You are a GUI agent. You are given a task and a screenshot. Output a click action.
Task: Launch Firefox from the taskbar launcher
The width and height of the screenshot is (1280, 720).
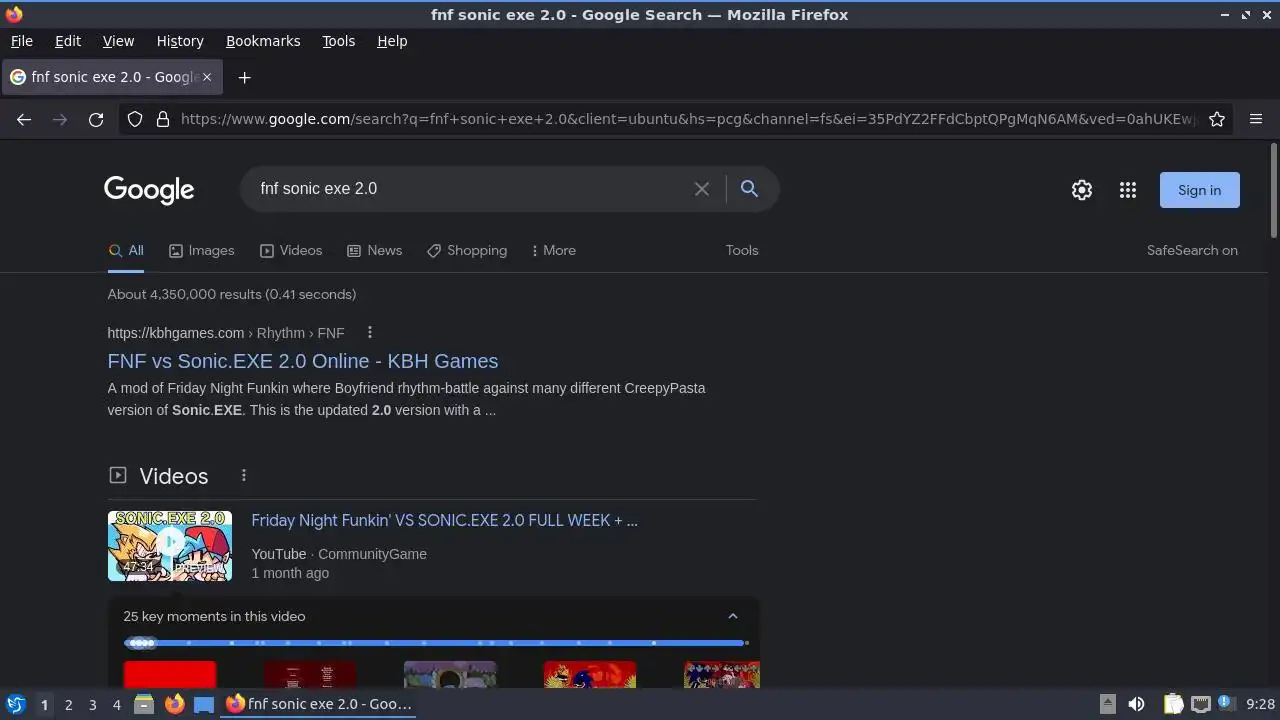click(174, 704)
